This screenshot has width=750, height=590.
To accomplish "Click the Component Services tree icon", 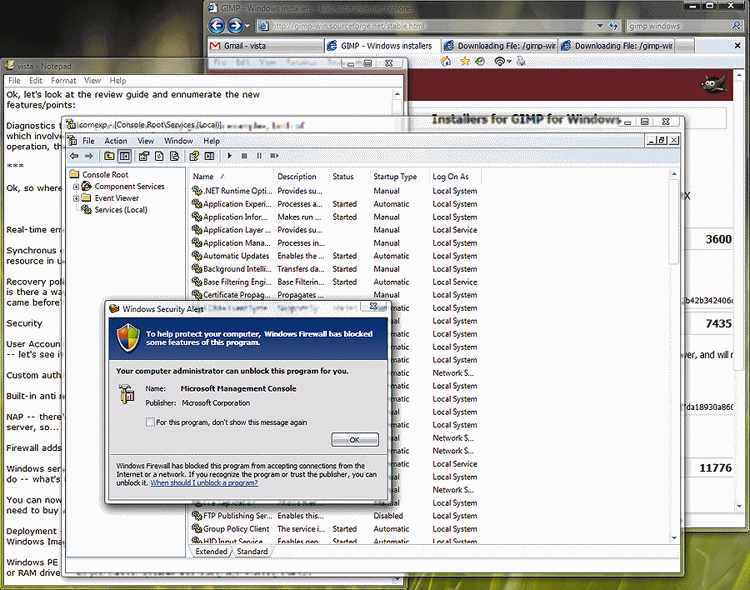I will 87,186.
